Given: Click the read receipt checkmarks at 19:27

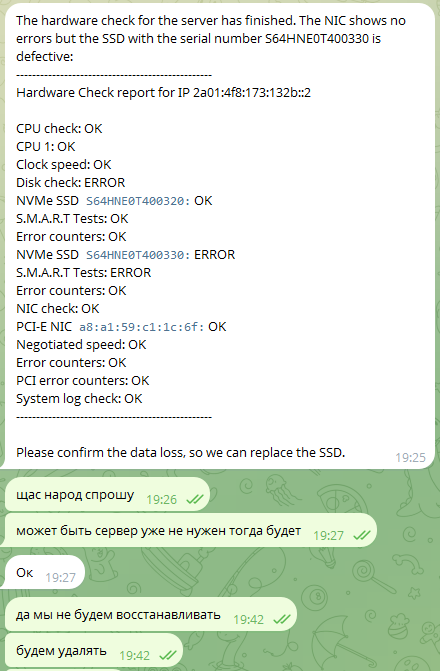Looking at the screenshot, I should tap(362, 535).
